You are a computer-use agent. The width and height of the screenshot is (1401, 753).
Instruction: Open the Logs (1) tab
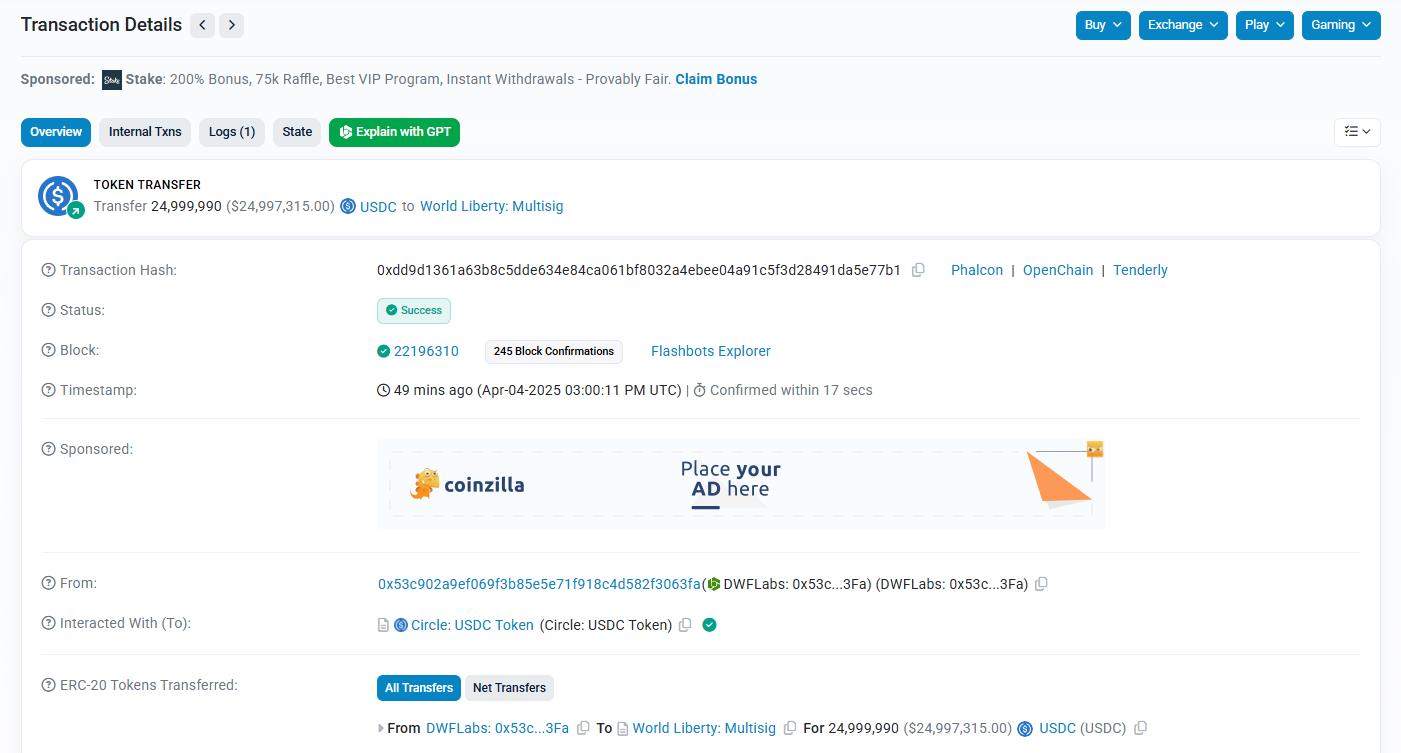pyautogui.click(x=232, y=132)
